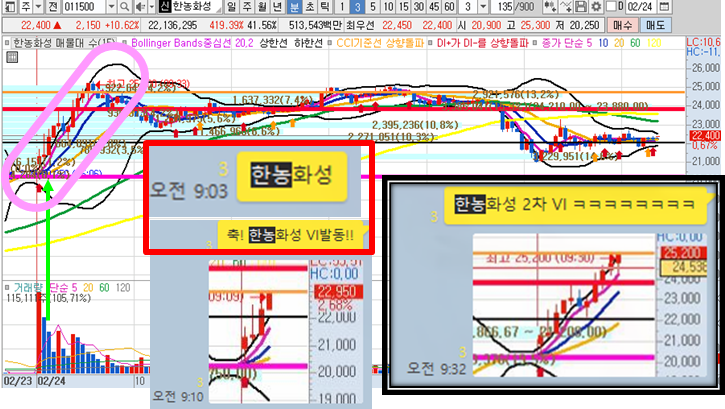Click the 매도 sell button

point(654,25)
